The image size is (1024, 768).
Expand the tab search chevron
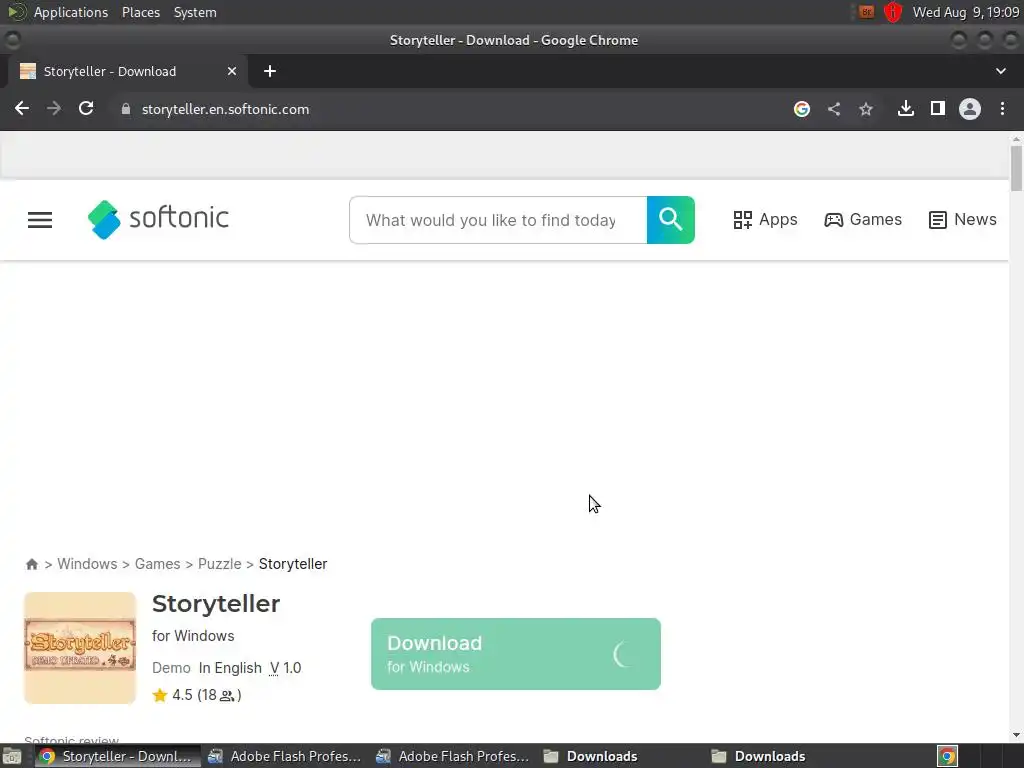pos(1000,71)
